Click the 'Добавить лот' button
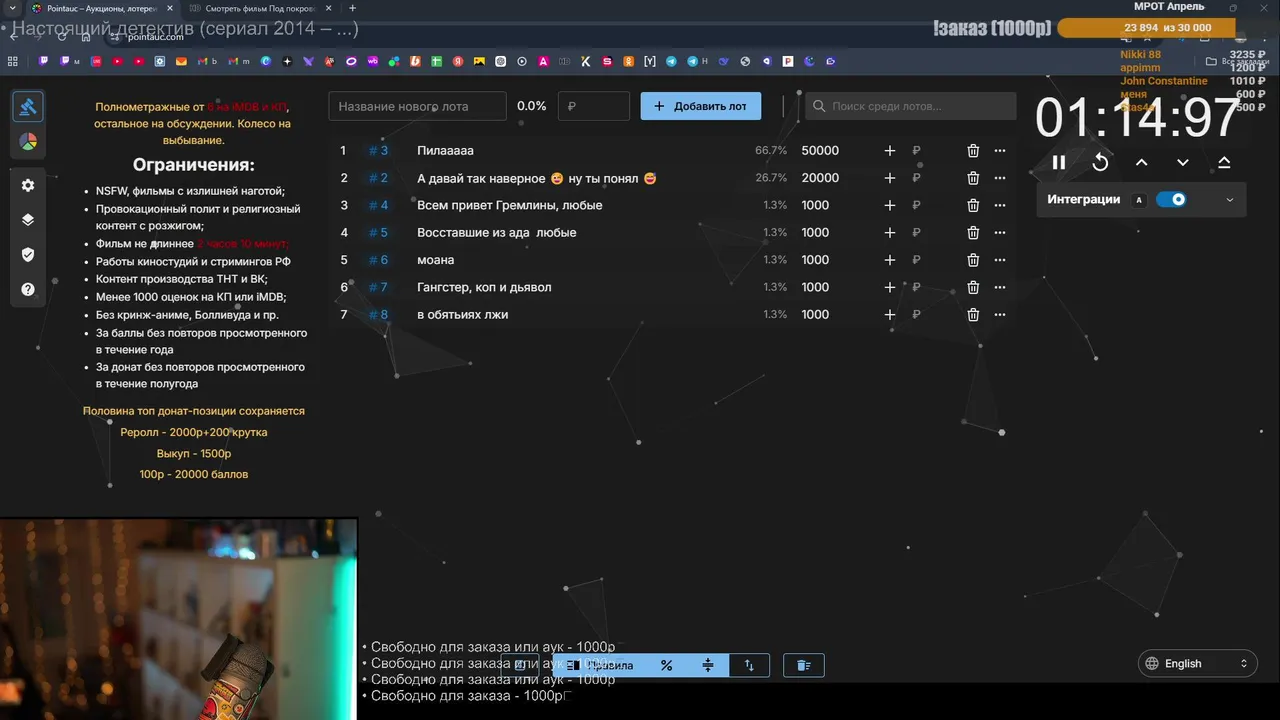Image resolution: width=1280 pixels, height=720 pixels. tap(700, 106)
